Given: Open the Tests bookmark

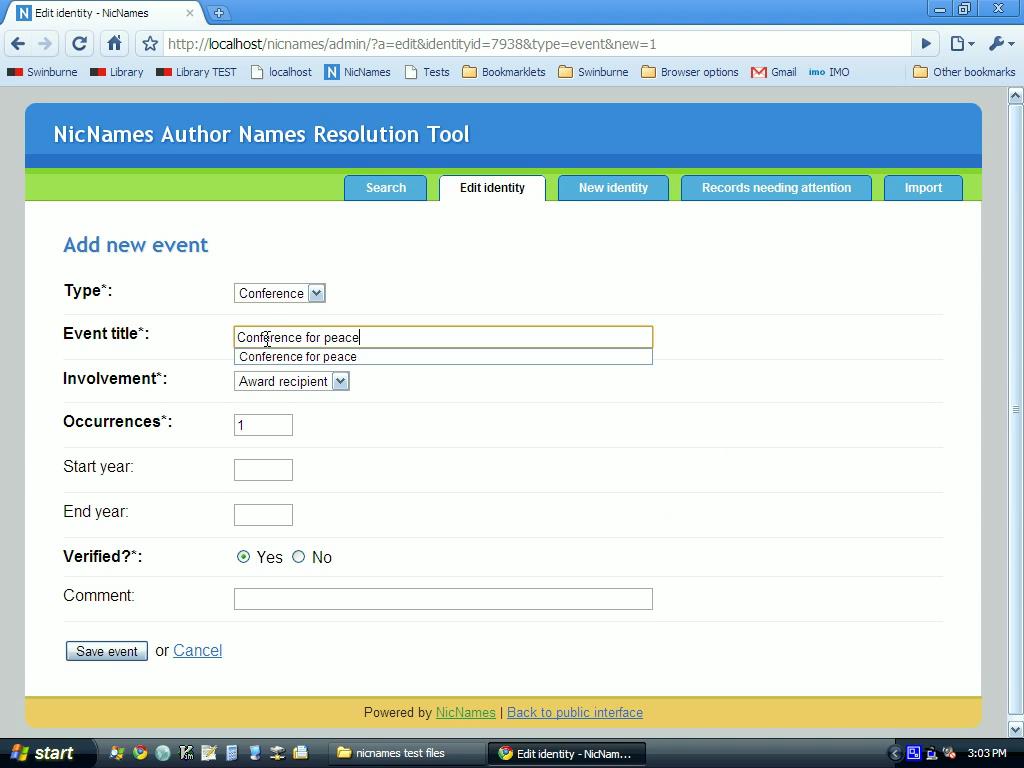Looking at the screenshot, I should click(x=427, y=72).
